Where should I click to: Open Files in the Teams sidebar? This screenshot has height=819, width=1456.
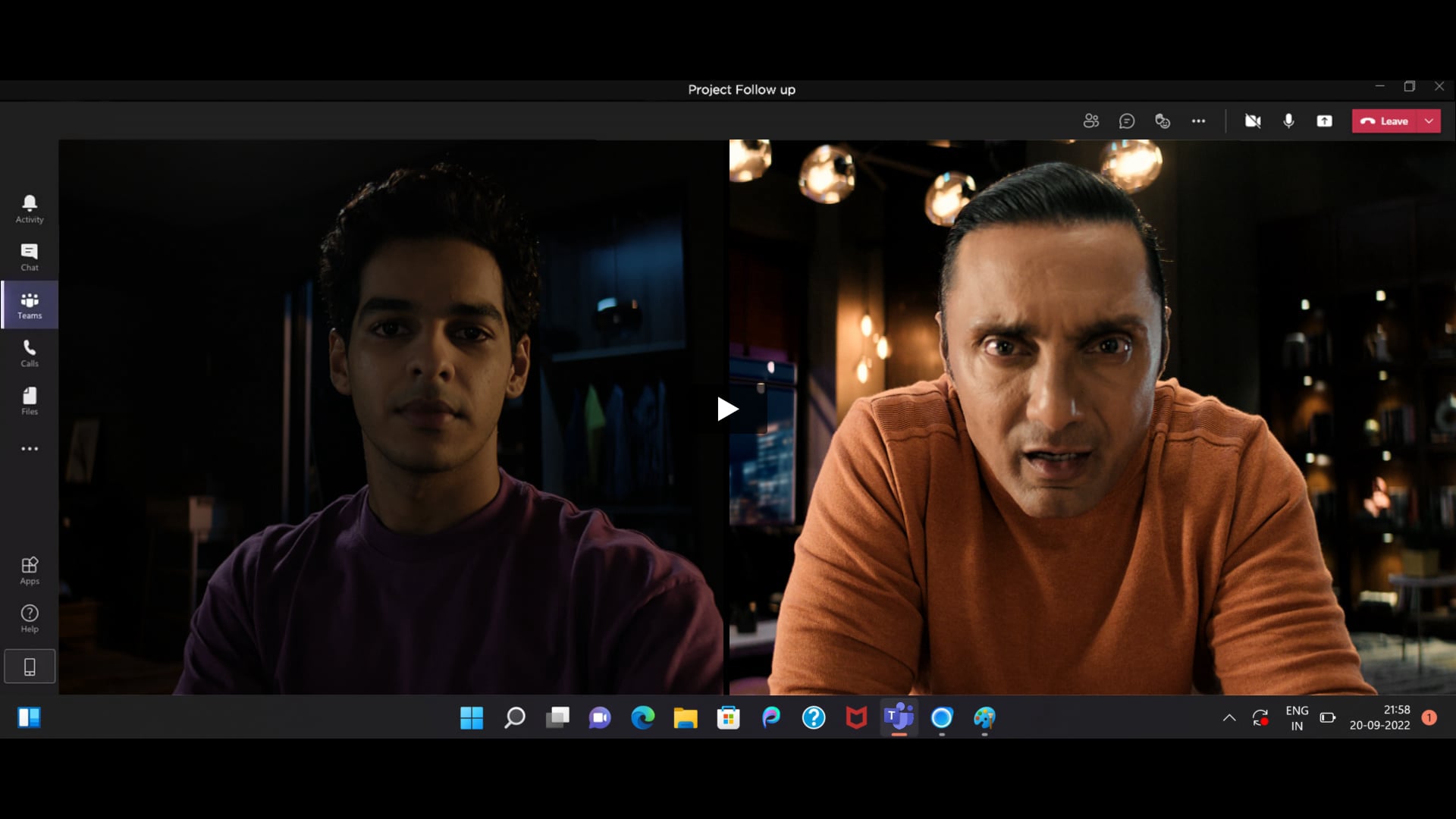tap(30, 401)
